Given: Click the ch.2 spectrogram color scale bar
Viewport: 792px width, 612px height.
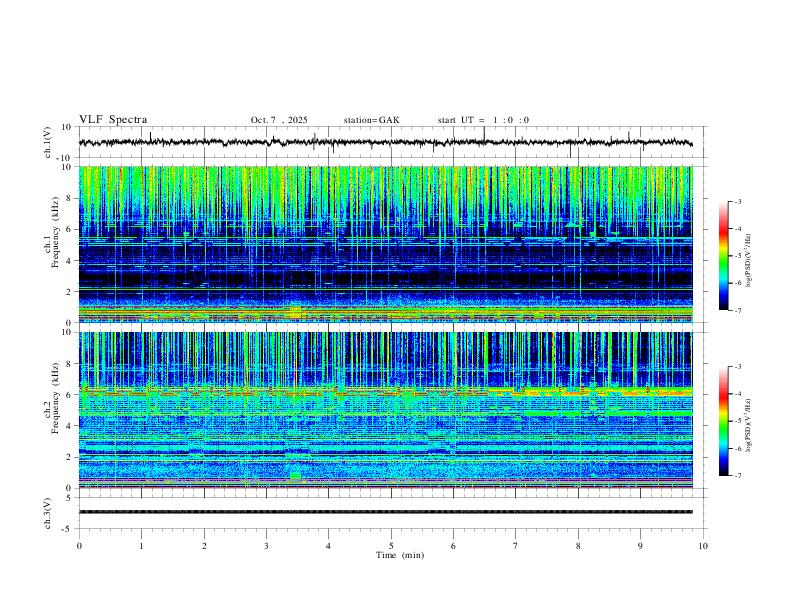Looking at the screenshot, I should click(x=723, y=421).
